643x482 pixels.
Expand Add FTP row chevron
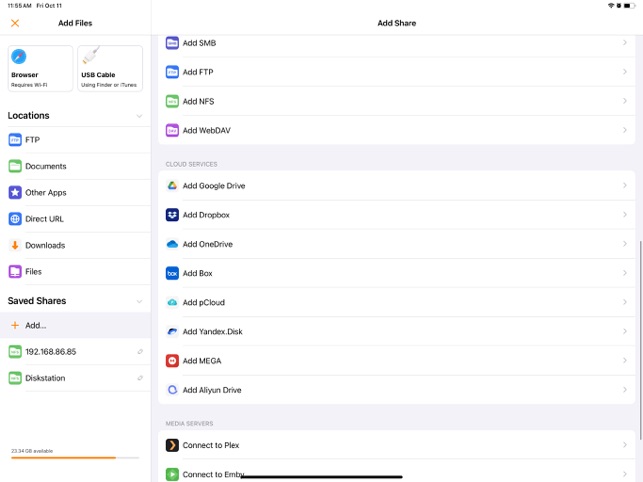625,72
